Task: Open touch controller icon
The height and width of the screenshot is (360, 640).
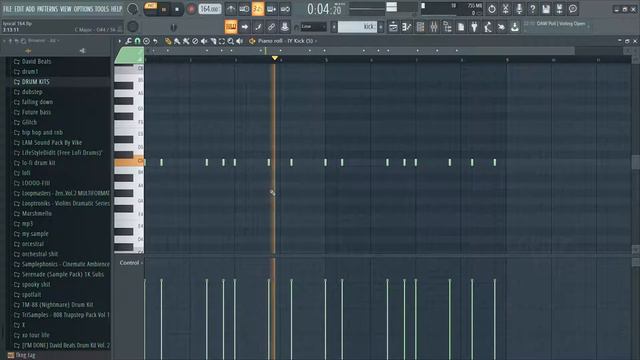Action: point(501,27)
